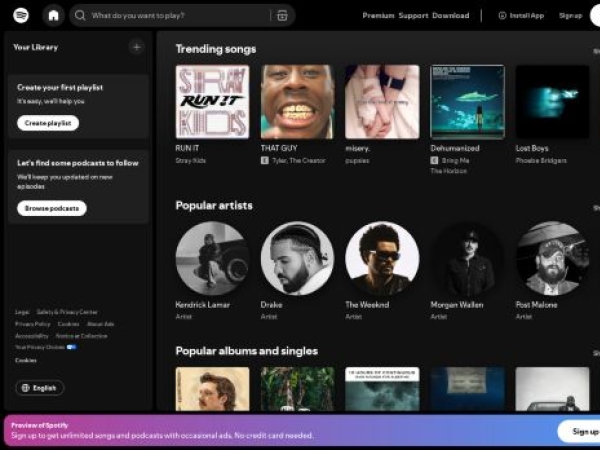Click the Morgan Wallen name label
Screen dimensions: 600x450
(x=457, y=305)
